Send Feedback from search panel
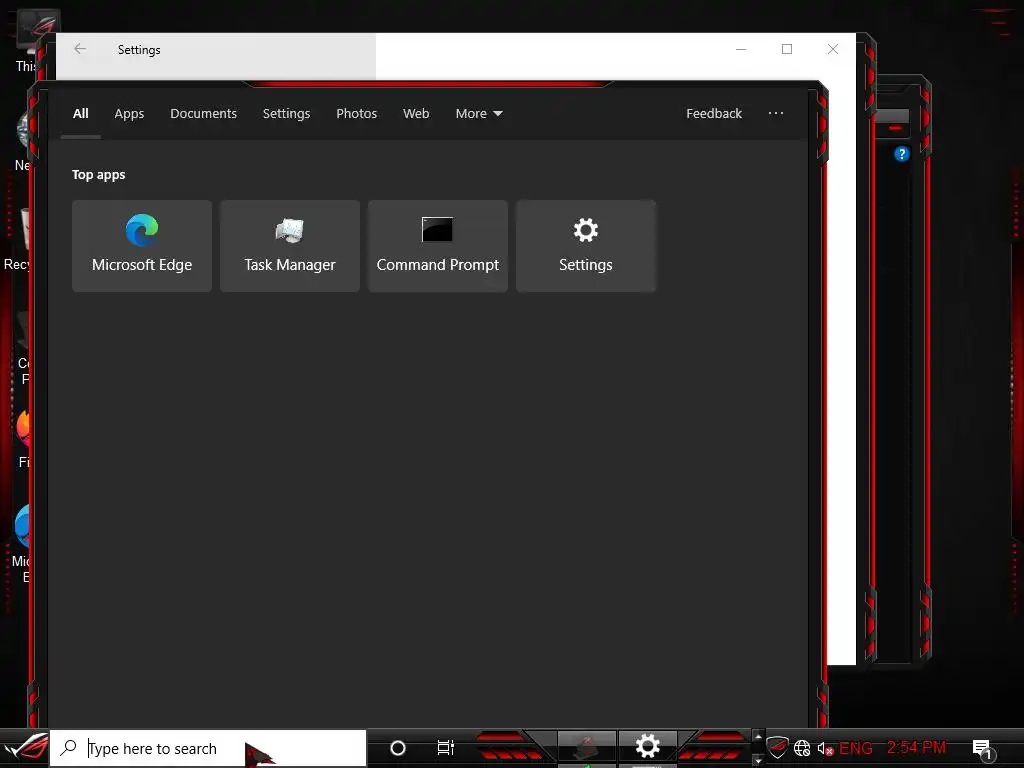1024x768 pixels. coord(714,114)
